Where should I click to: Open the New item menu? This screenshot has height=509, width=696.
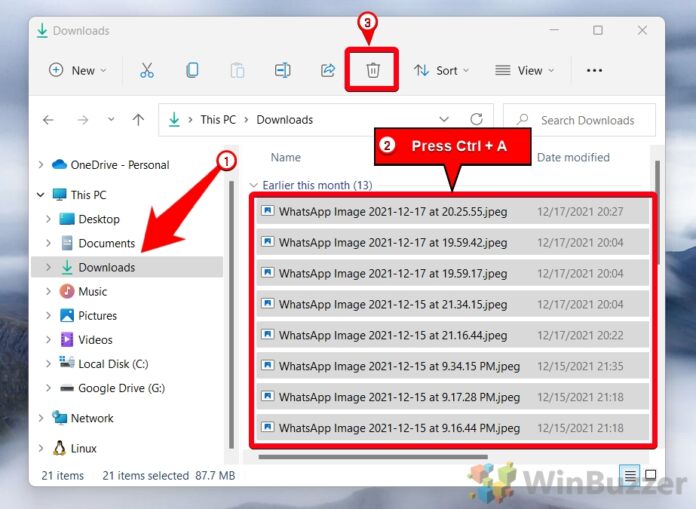[x=78, y=70]
